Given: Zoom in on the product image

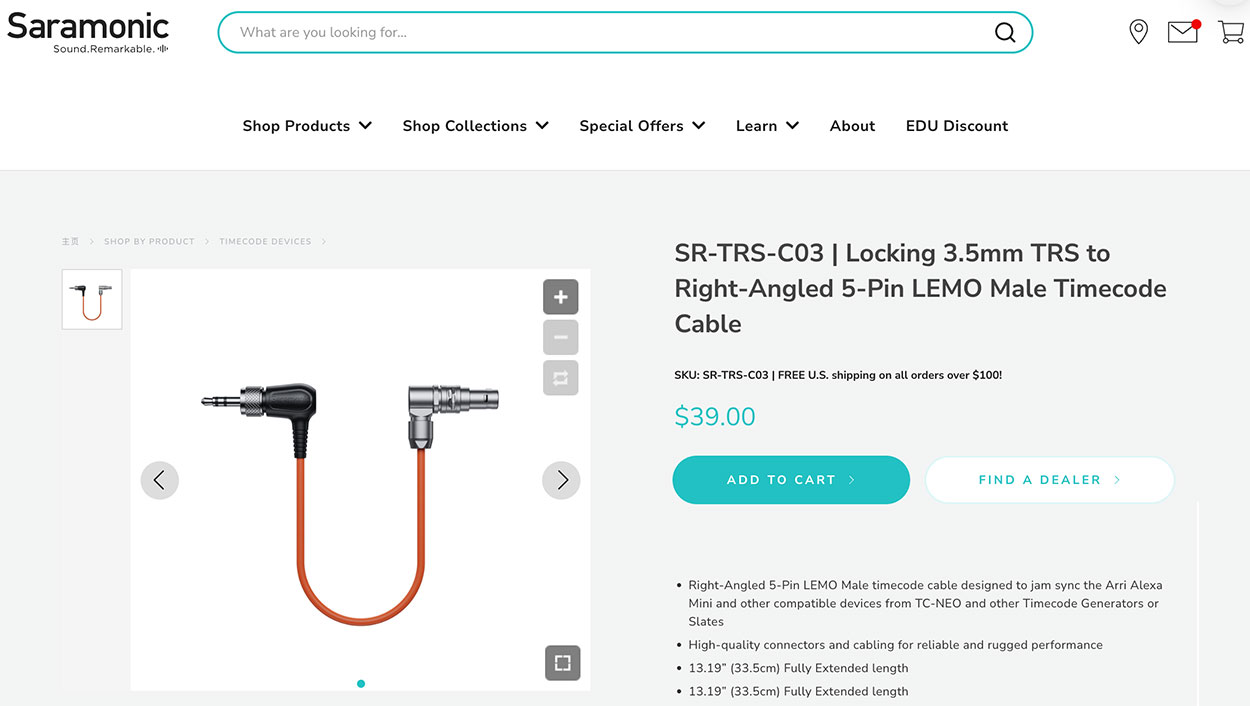Looking at the screenshot, I should [561, 297].
